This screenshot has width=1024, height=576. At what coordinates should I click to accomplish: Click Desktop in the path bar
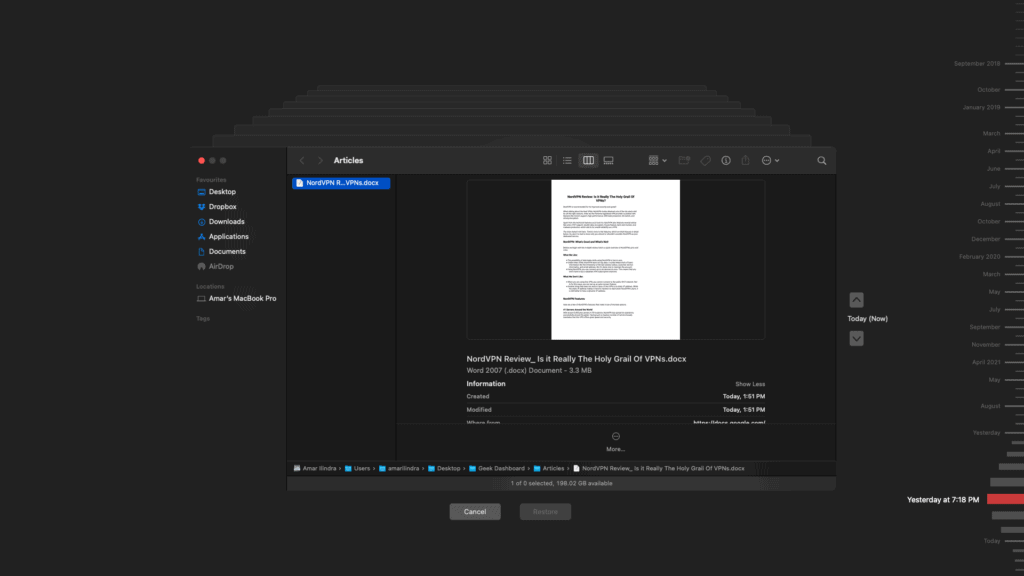coord(444,468)
